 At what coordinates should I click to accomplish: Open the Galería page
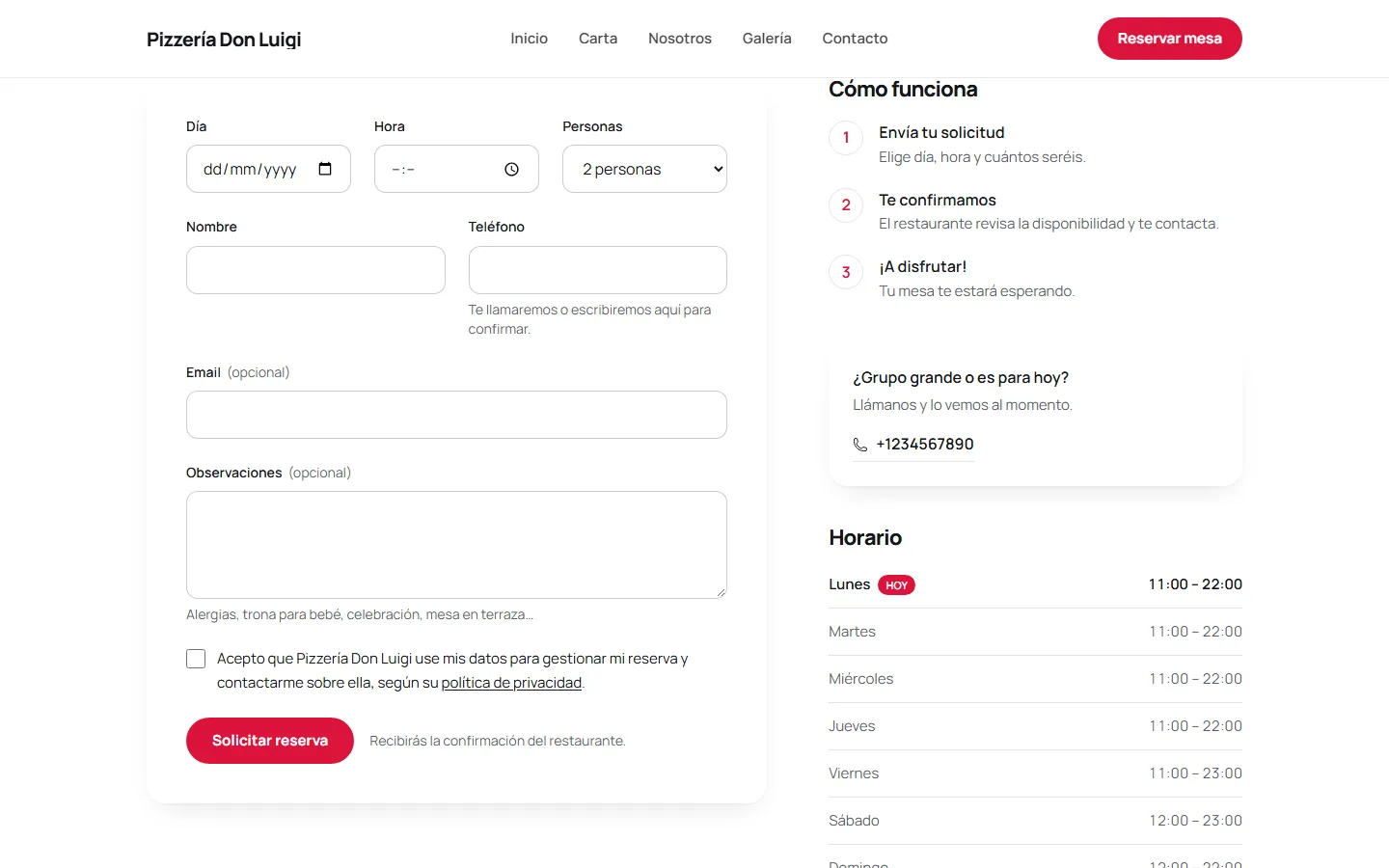(767, 39)
